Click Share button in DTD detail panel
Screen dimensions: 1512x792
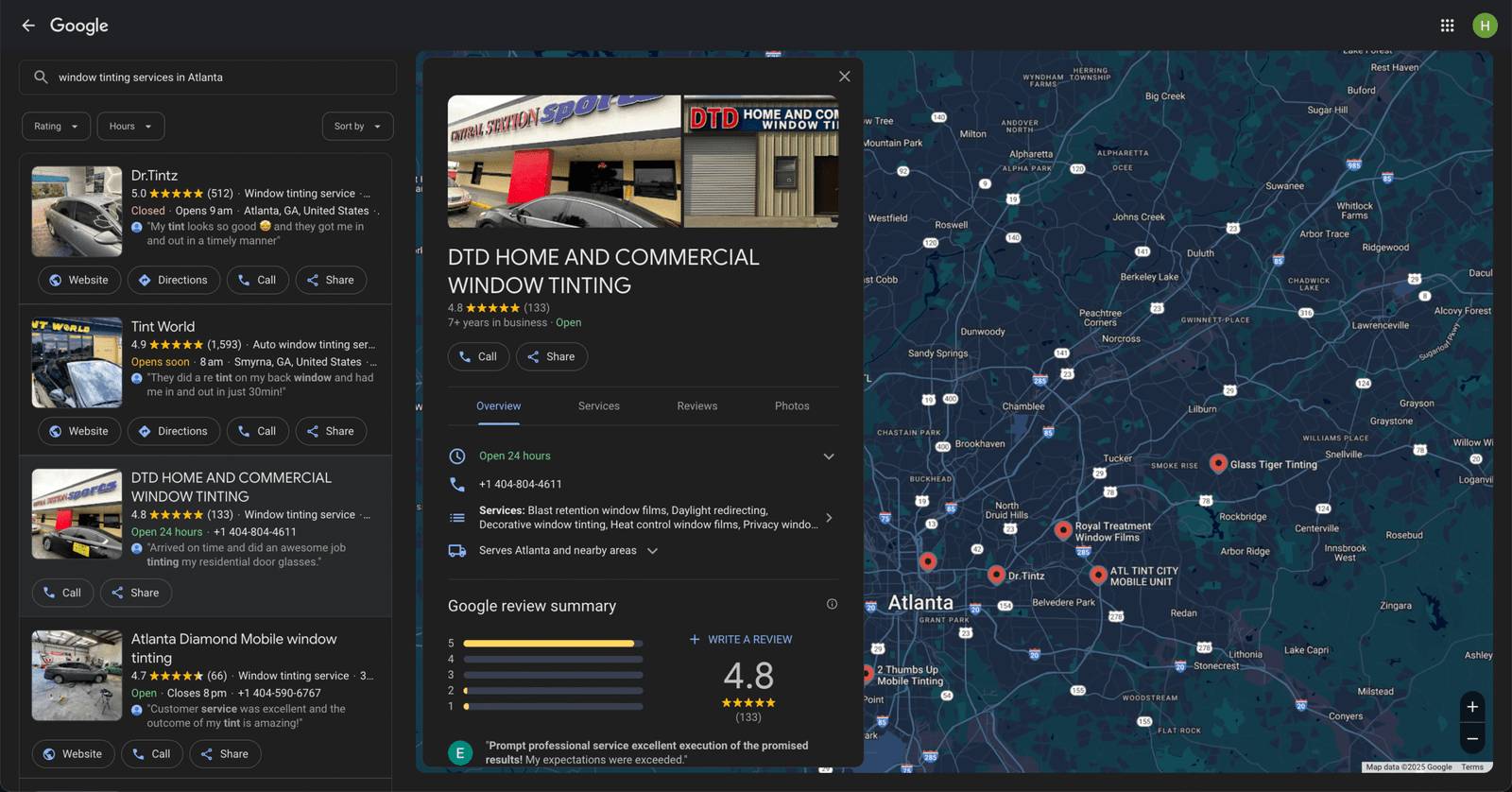(x=552, y=356)
